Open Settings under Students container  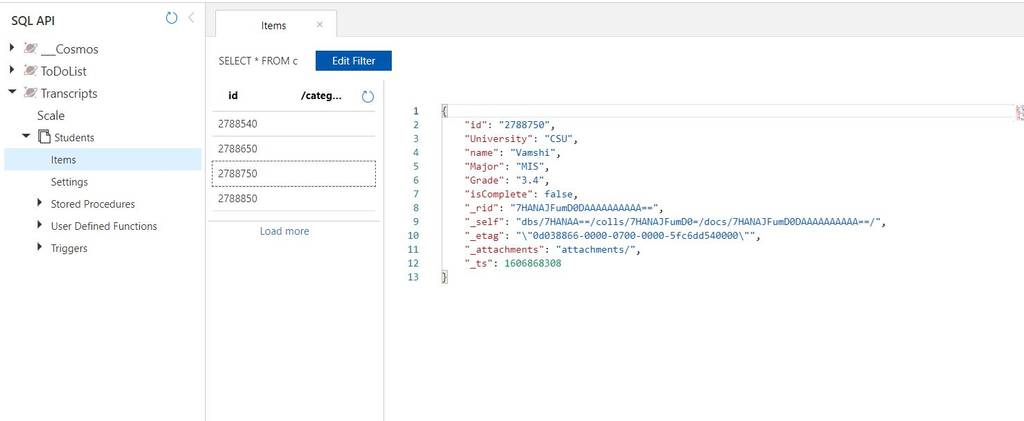(69, 181)
